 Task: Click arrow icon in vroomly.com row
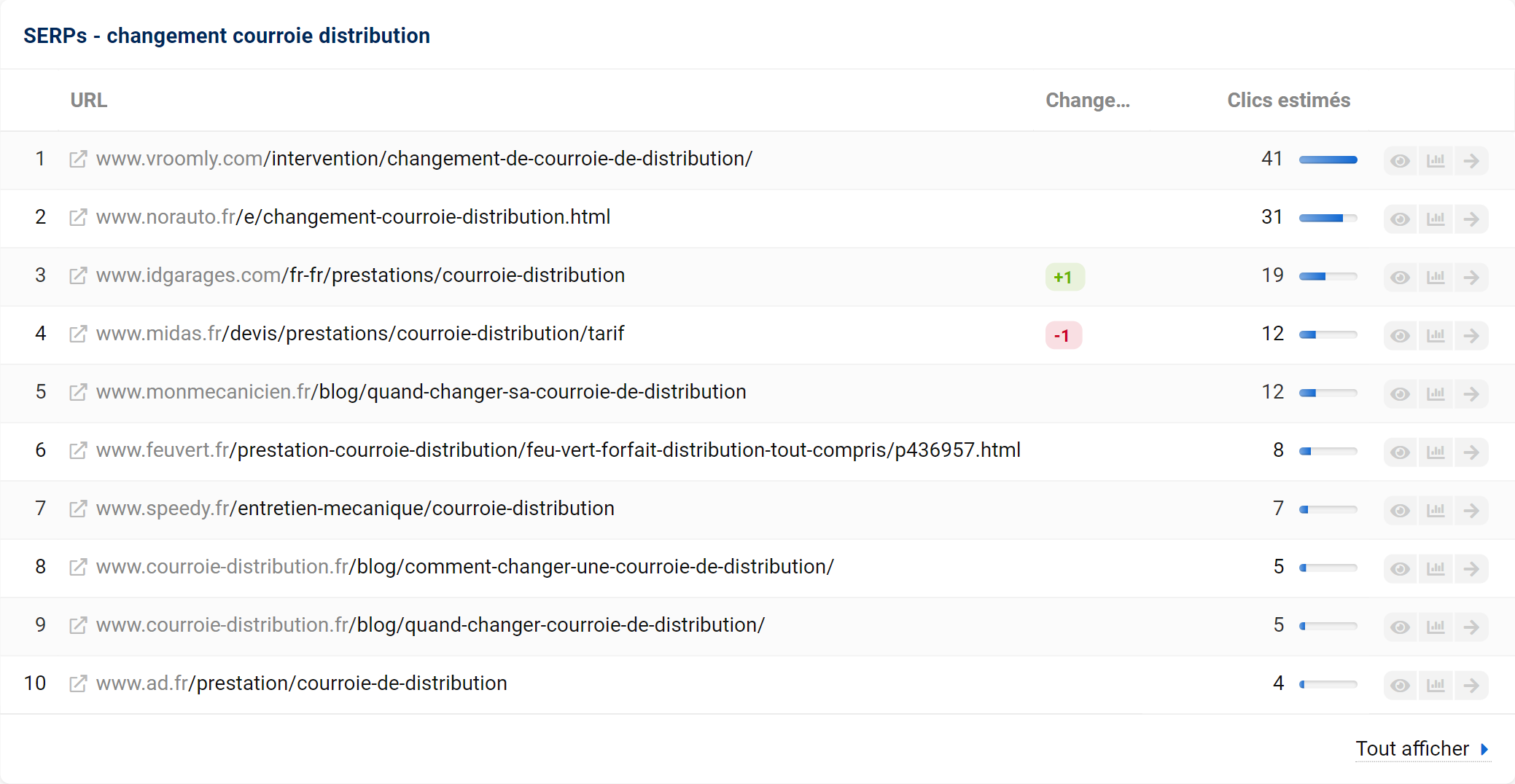click(x=1471, y=160)
